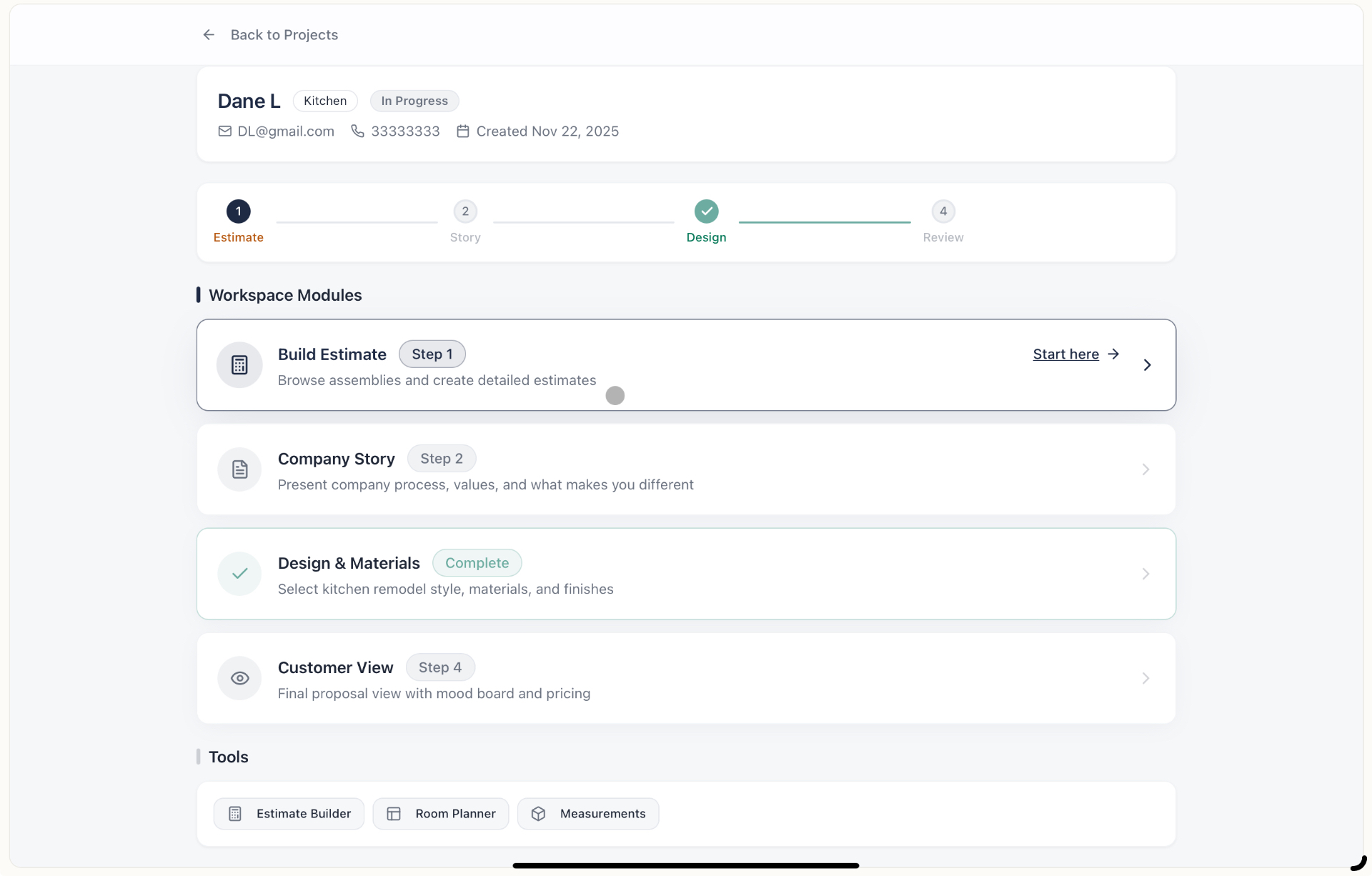Select the Kitchen tag
The height and width of the screenshot is (876, 1372).
pyautogui.click(x=325, y=101)
